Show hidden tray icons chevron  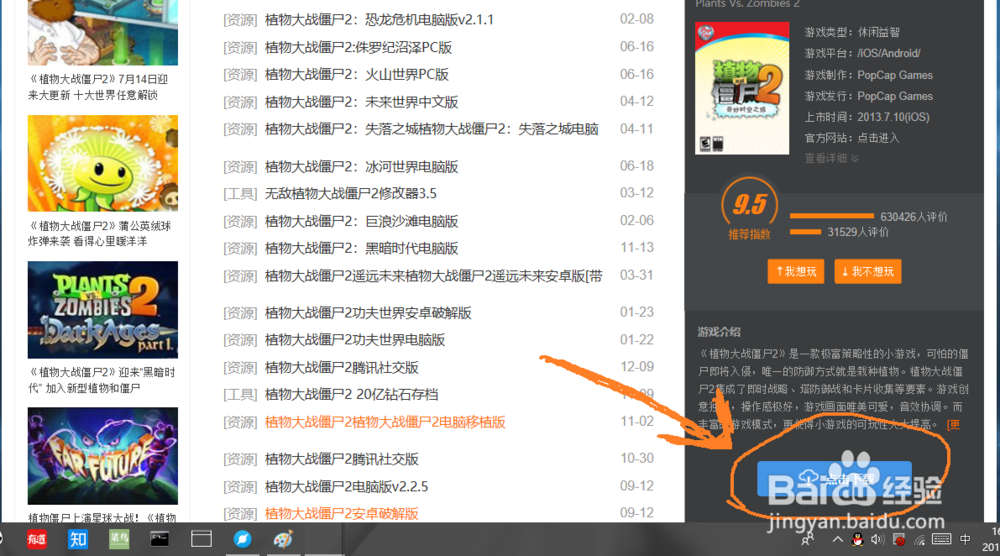[837, 539]
